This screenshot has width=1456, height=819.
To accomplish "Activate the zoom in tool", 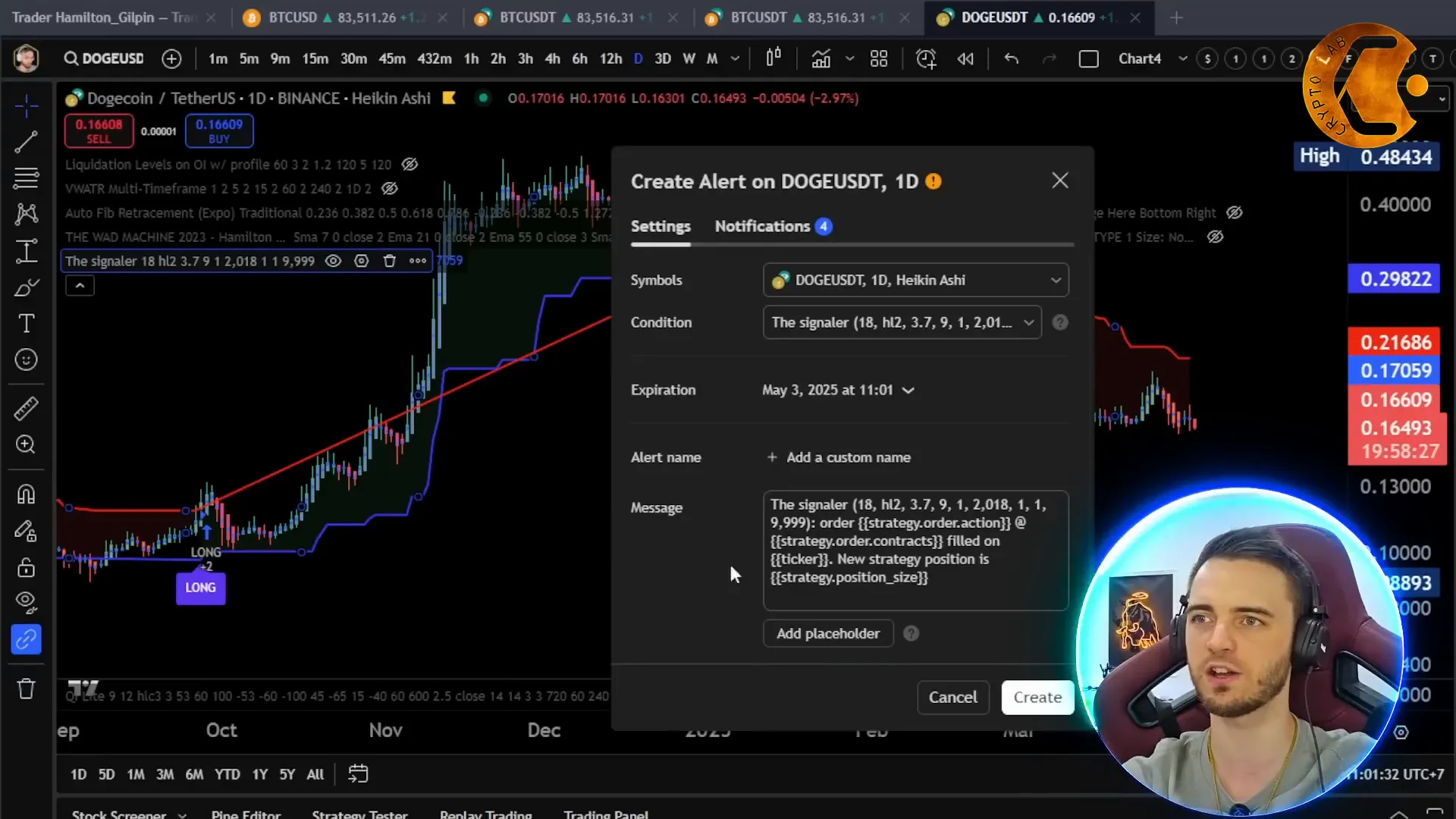I will (26, 445).
